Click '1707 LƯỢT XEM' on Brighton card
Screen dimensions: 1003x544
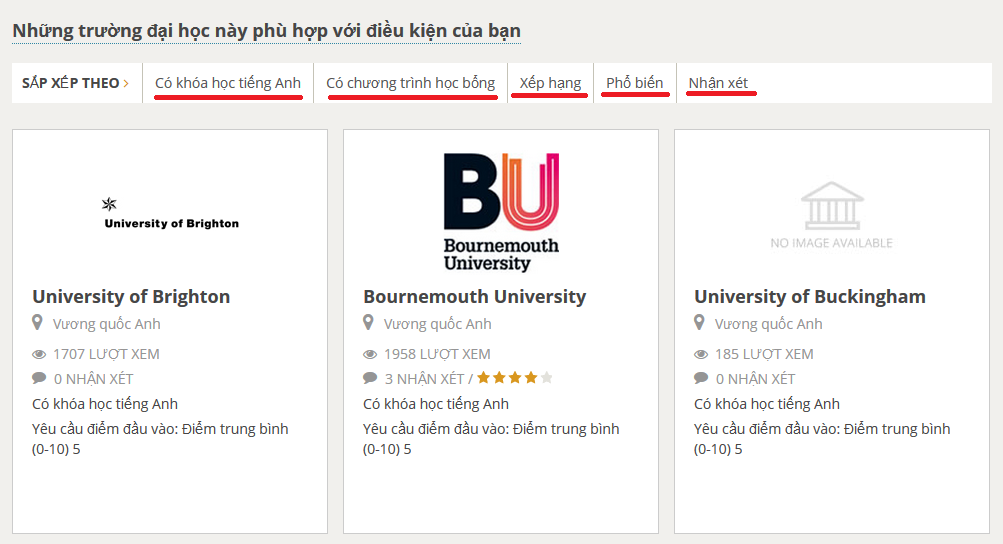point(106,354)
